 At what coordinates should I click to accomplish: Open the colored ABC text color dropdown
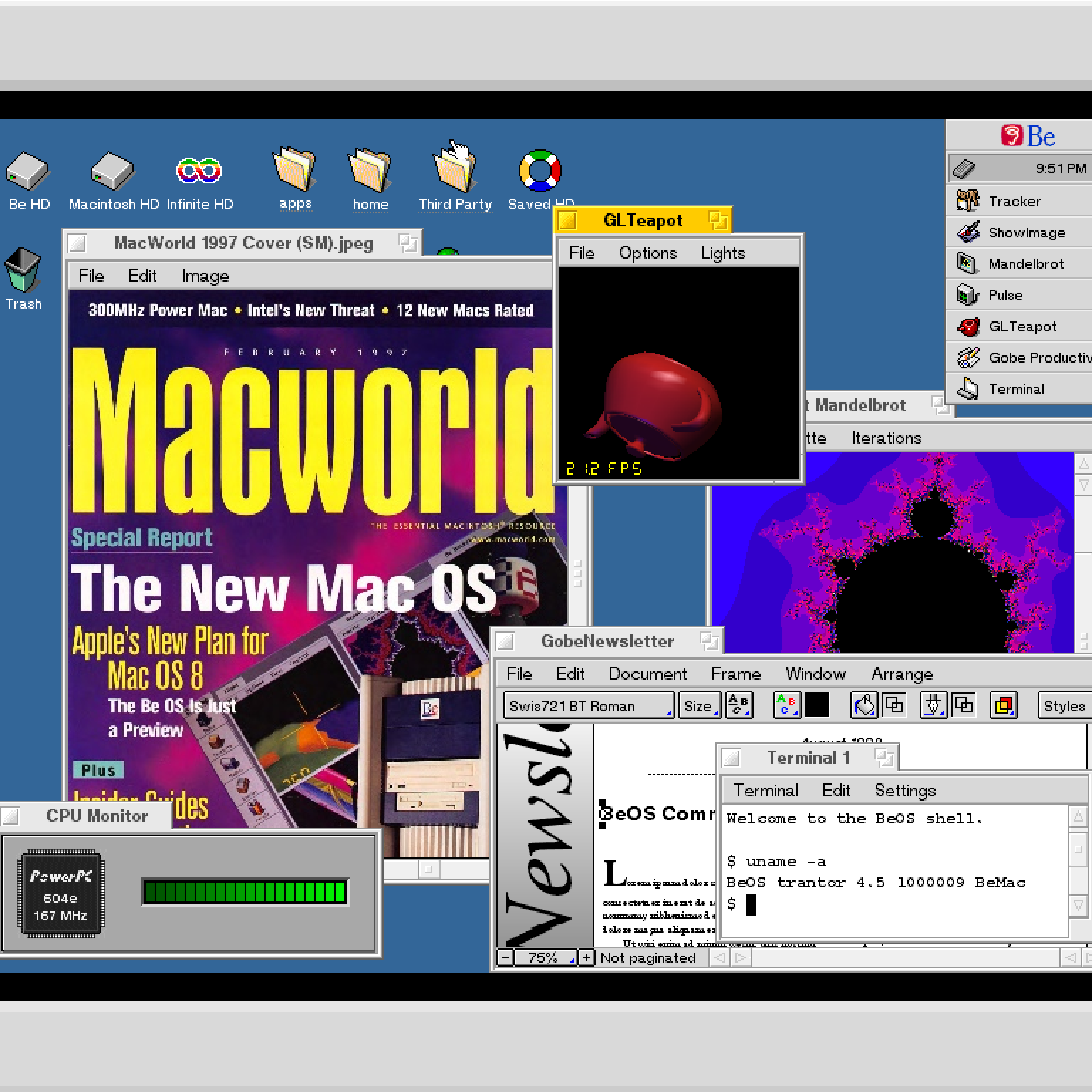(787, 705)
